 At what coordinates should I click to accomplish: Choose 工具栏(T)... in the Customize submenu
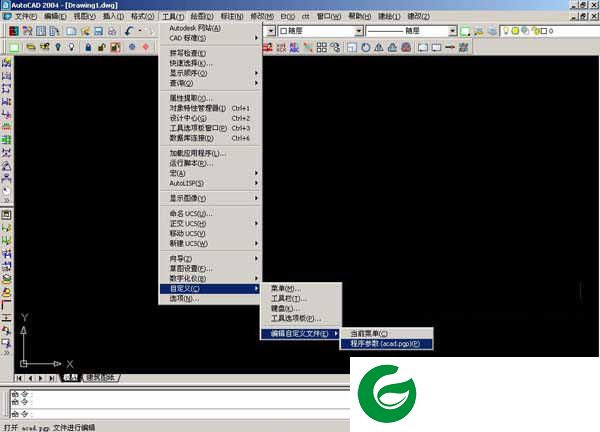tap(301, 298)
